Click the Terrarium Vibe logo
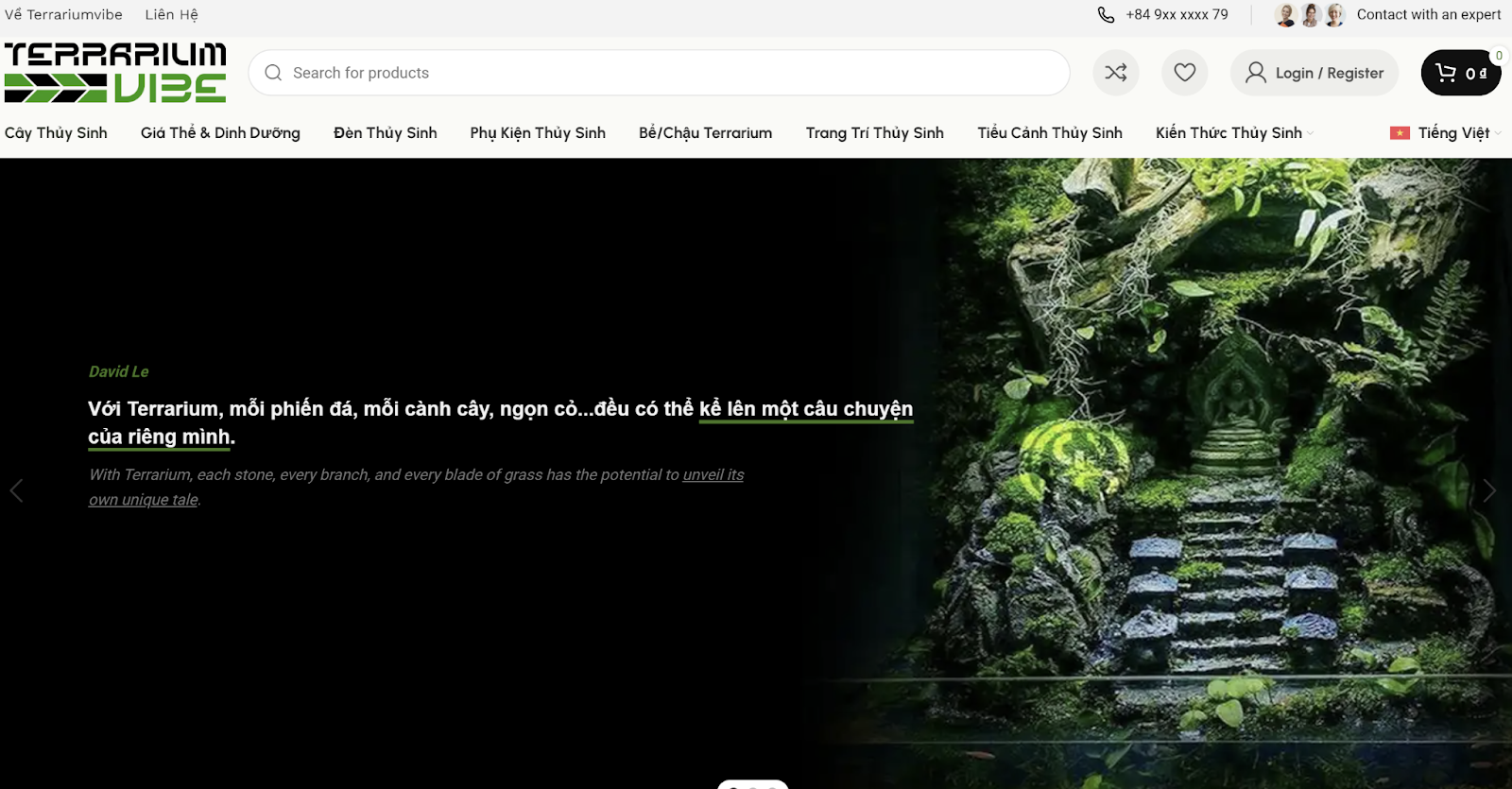Screen dimensions: 1512x789 [x=115, y=72]
